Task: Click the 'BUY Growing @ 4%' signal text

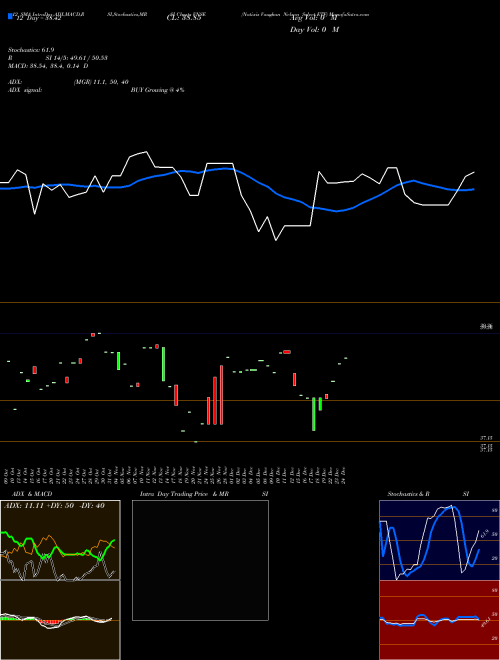Action: (157, 90)
